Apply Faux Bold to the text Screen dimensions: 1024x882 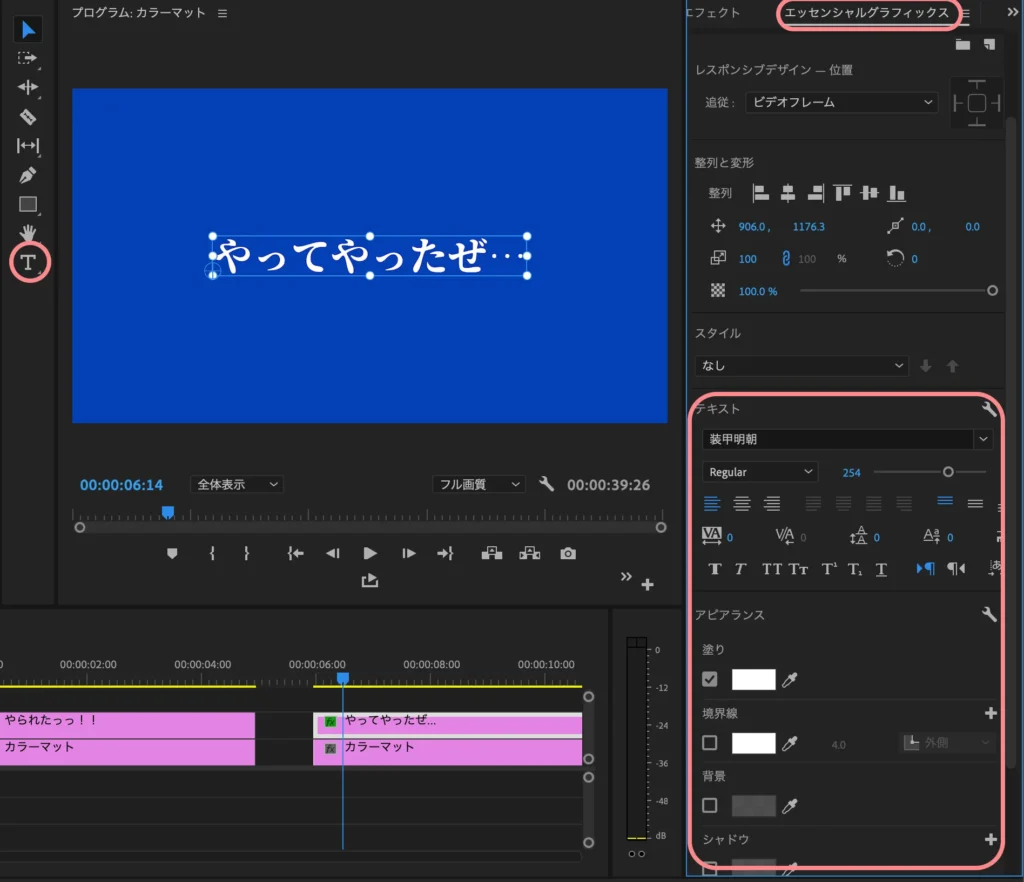pos(715,569)
